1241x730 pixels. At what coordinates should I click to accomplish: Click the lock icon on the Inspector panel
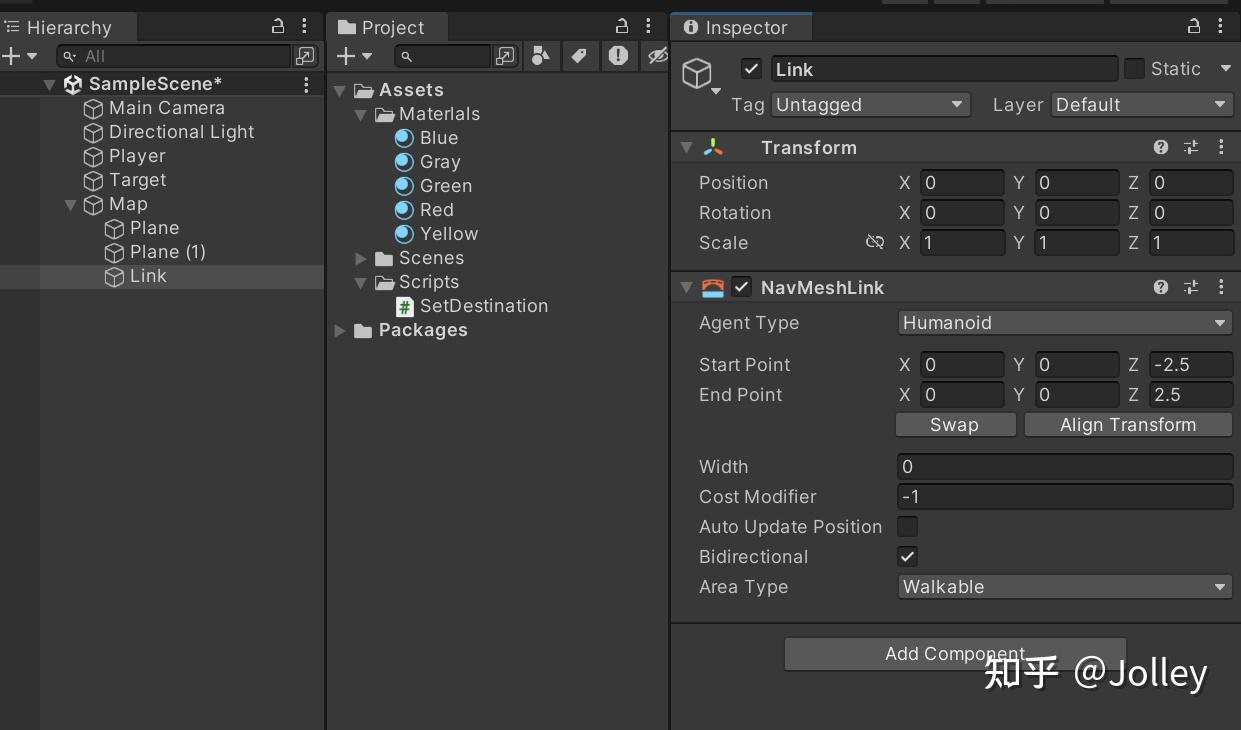1193,27
